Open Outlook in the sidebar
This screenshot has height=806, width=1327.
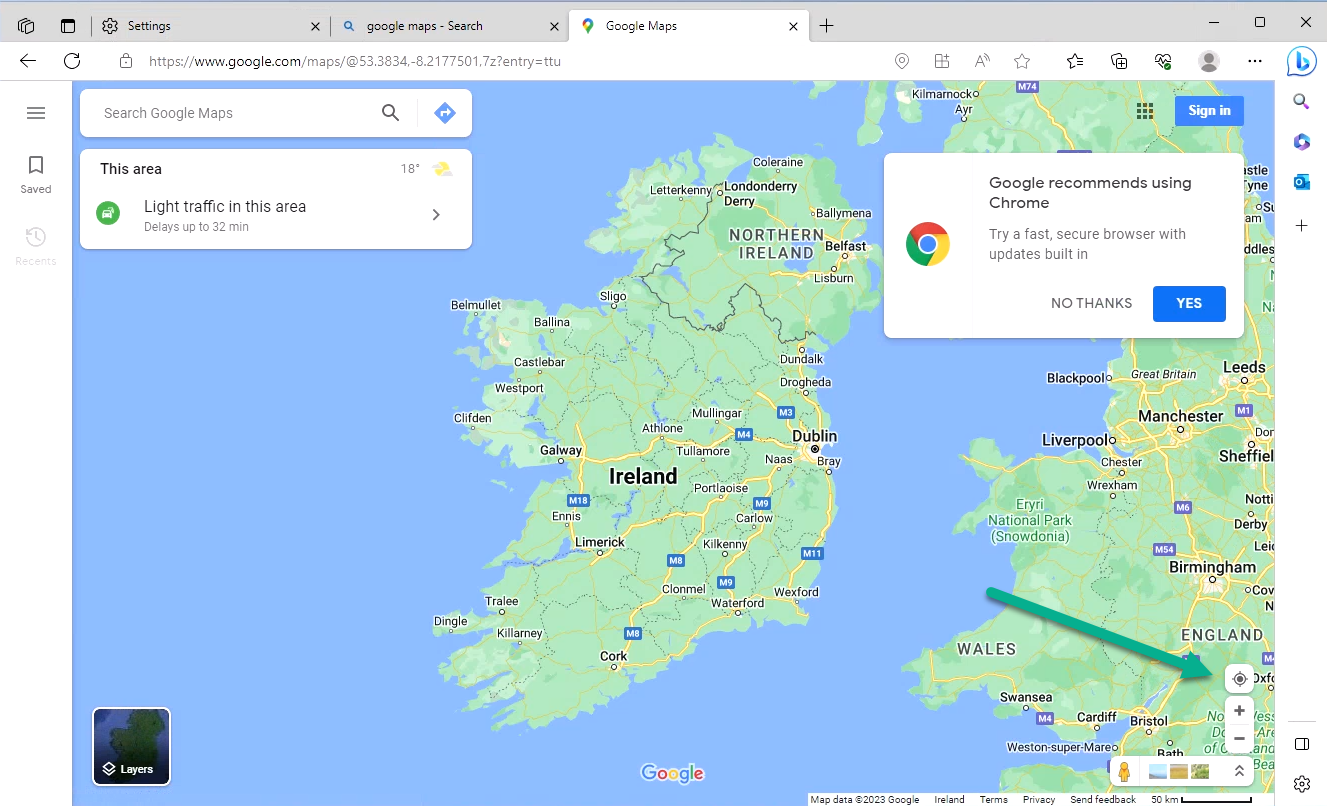click(1301, 181)
